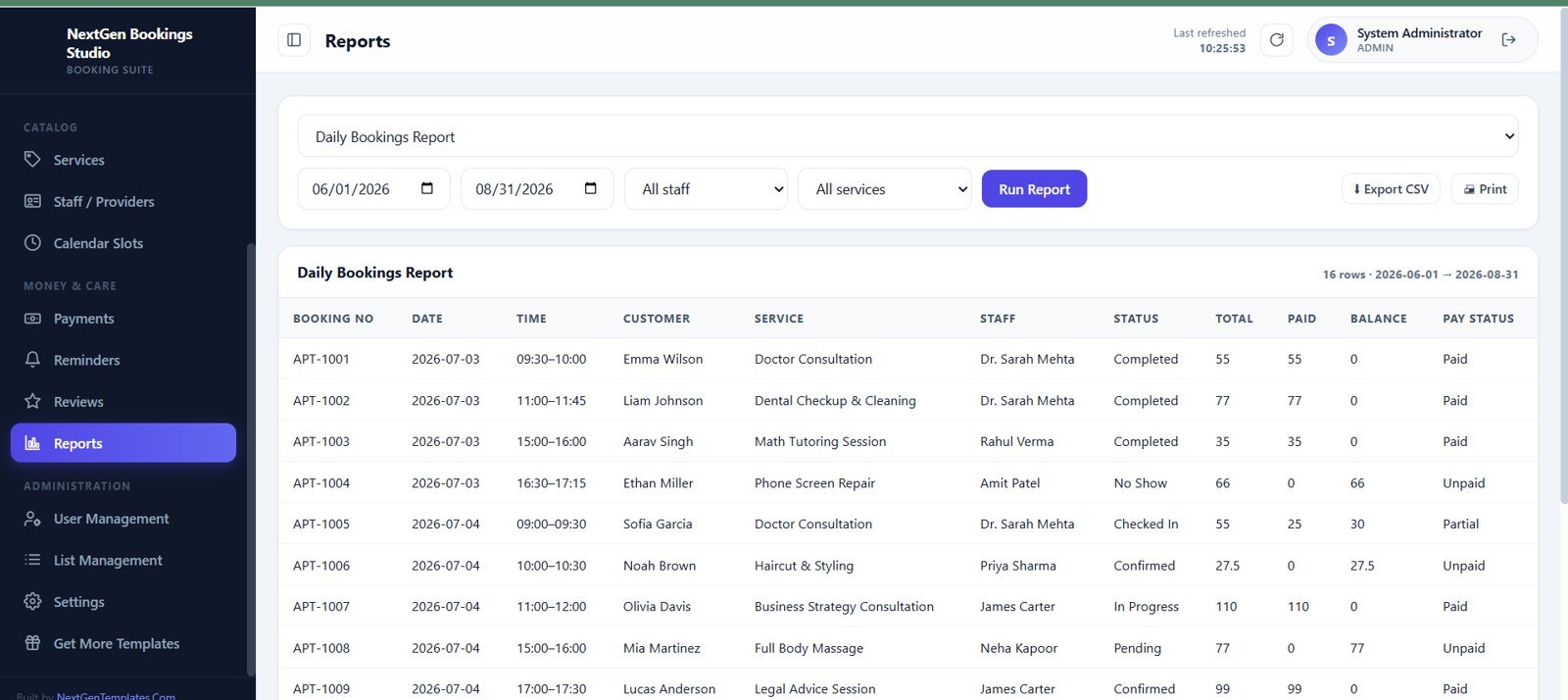Click the end date field 08/31/2026
Image resolution: width=1568 pixels, height=700 pixels.
tap(537, 189)
